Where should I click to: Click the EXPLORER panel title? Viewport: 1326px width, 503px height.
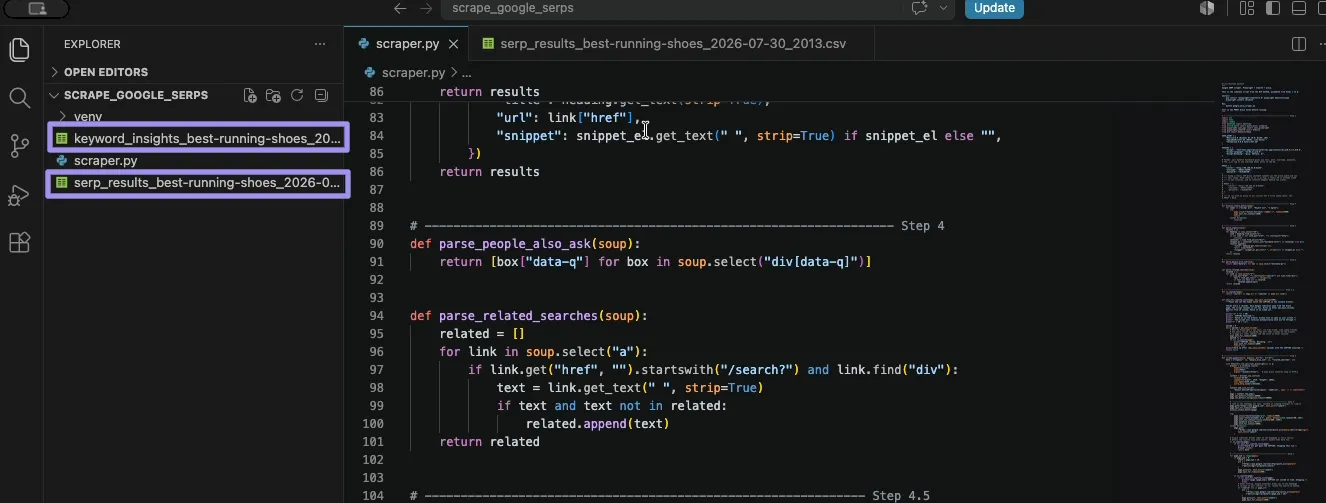(x=92, y=44)
